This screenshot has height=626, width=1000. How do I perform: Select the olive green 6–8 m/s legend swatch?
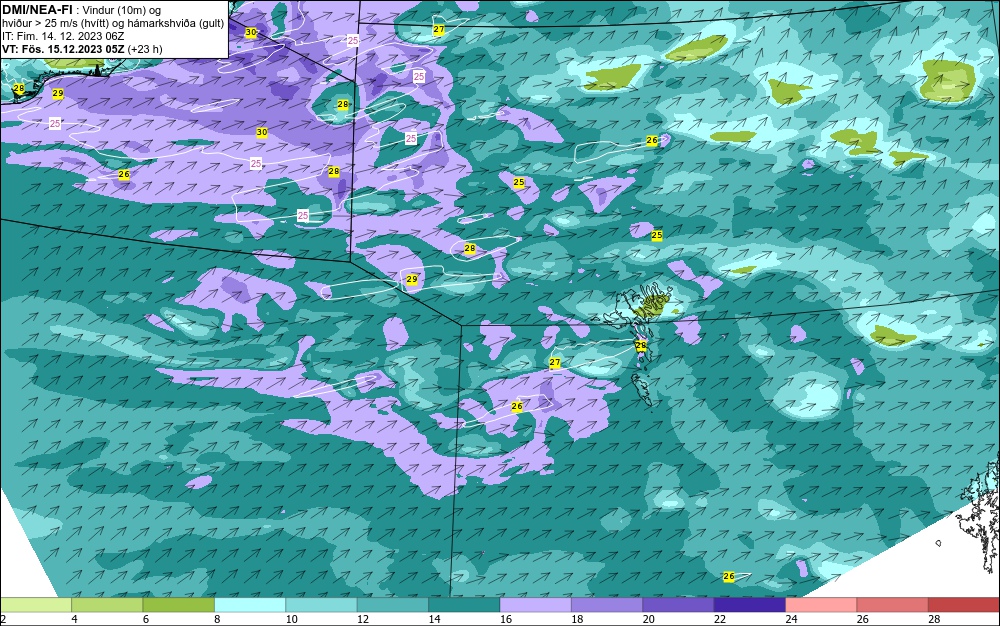coord(179,605)
